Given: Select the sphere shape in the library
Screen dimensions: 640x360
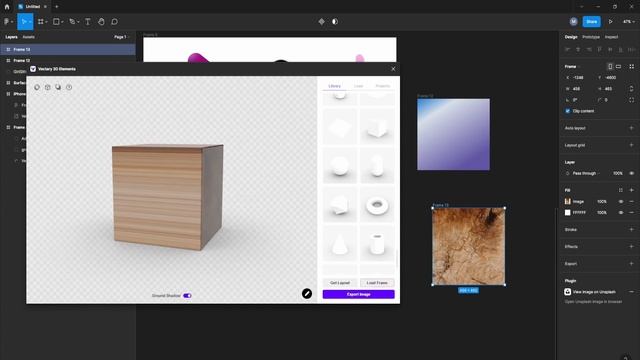Looking at the screenshot, I should coord(340,166).
